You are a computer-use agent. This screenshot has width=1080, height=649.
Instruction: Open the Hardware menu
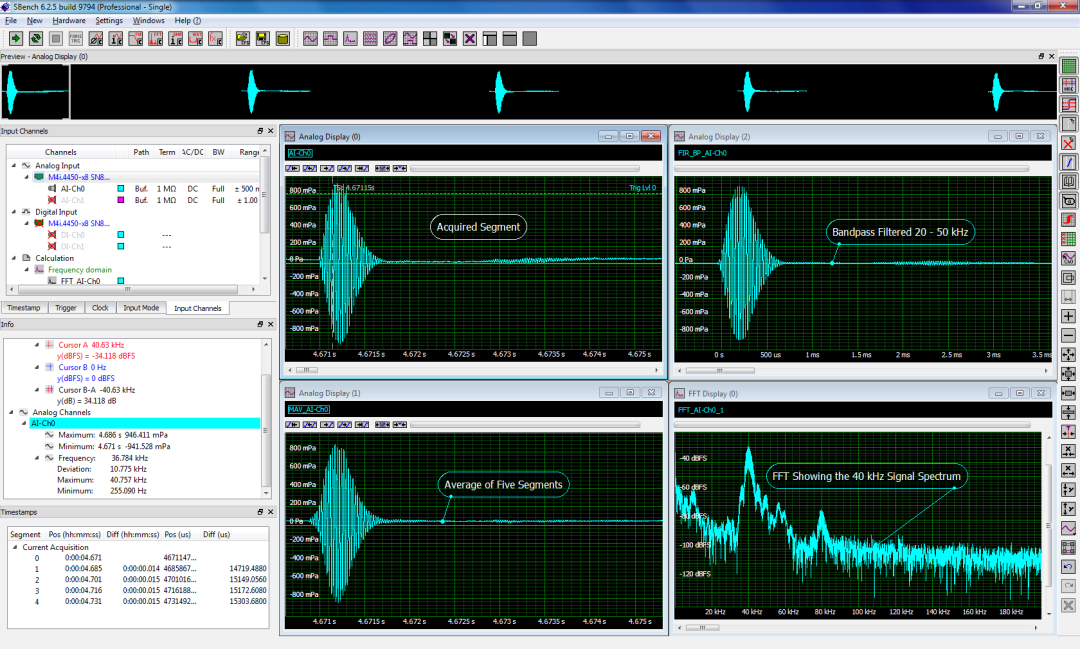(x=69, y=20)
